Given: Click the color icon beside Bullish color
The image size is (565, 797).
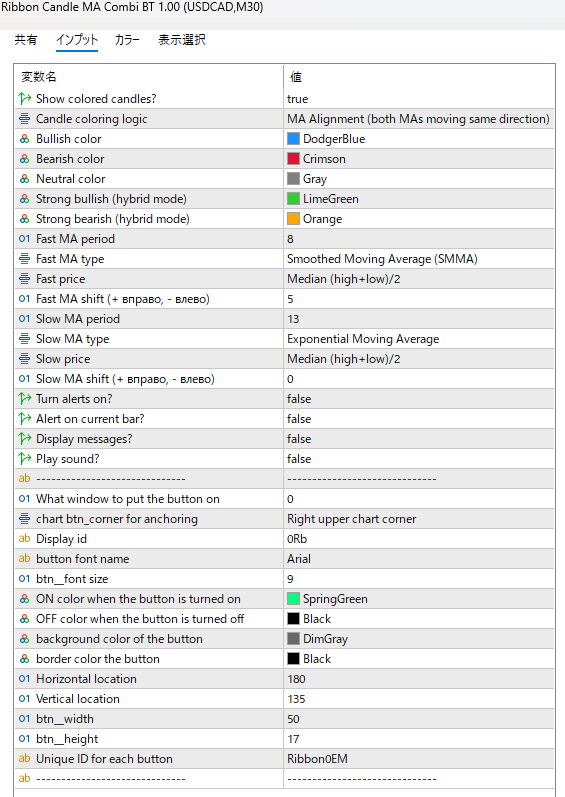Looking at the screenshot, I should (24, 139).
